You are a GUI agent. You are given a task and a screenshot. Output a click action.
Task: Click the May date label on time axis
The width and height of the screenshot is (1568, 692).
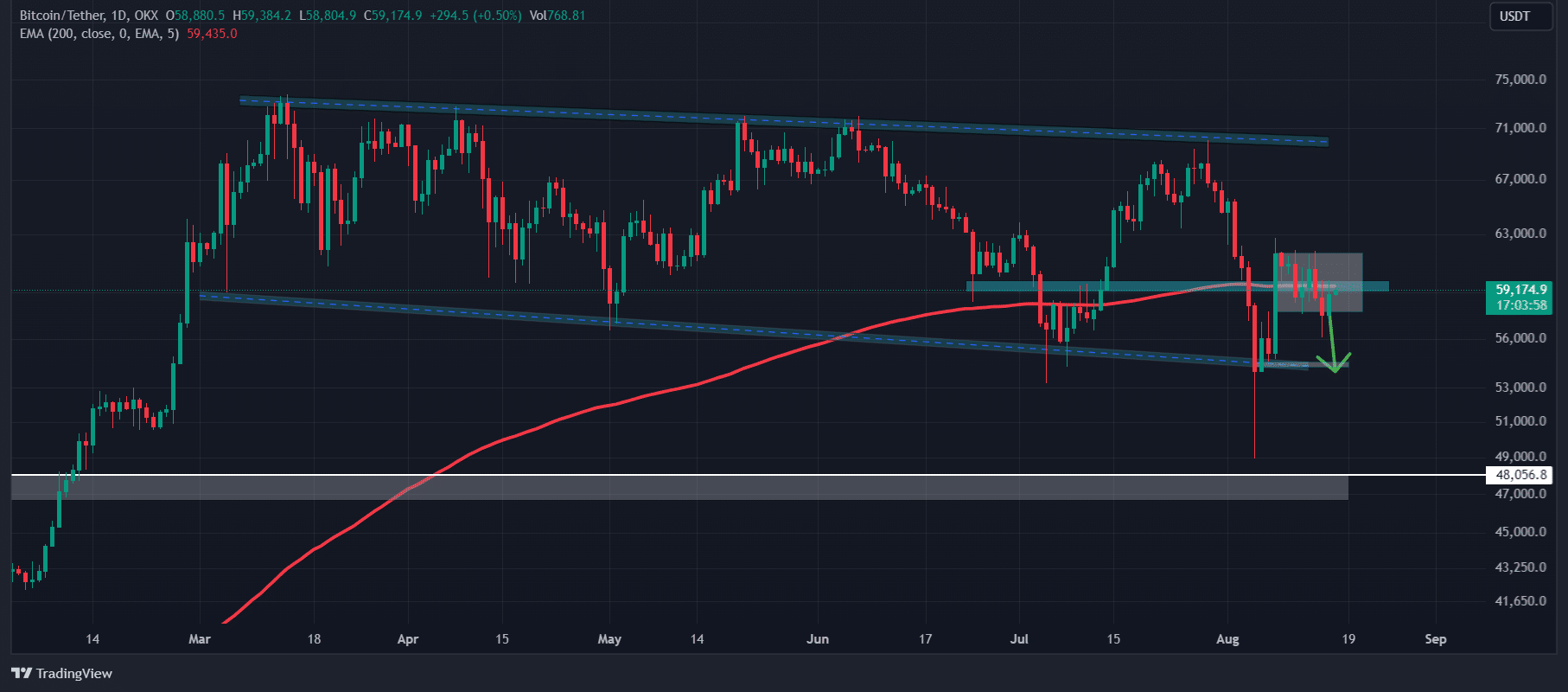click(609, 639)
